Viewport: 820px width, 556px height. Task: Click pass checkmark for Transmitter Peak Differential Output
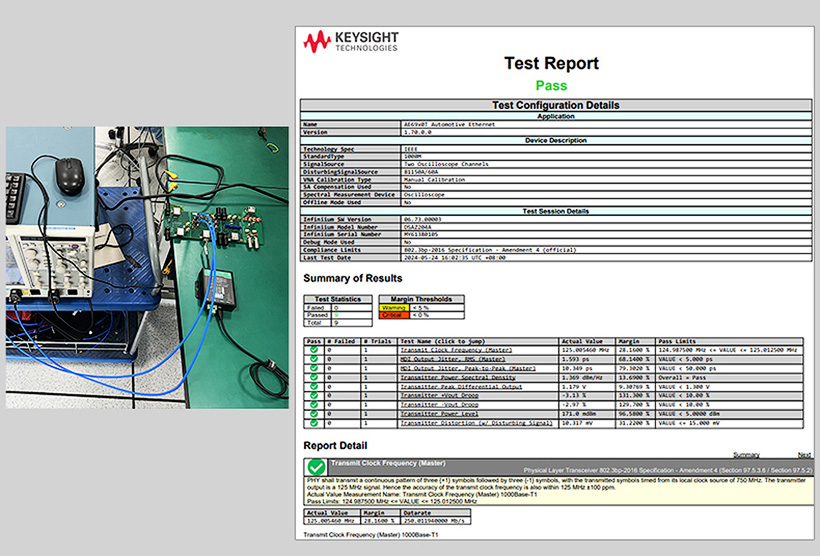click(314, 386)
